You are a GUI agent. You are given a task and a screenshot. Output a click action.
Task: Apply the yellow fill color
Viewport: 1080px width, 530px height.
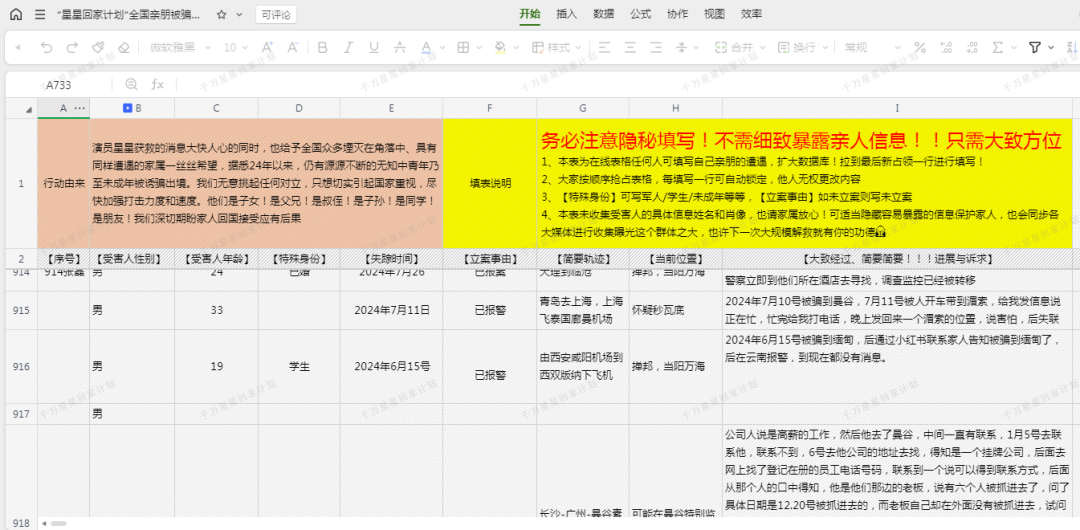tap(500, 48)
